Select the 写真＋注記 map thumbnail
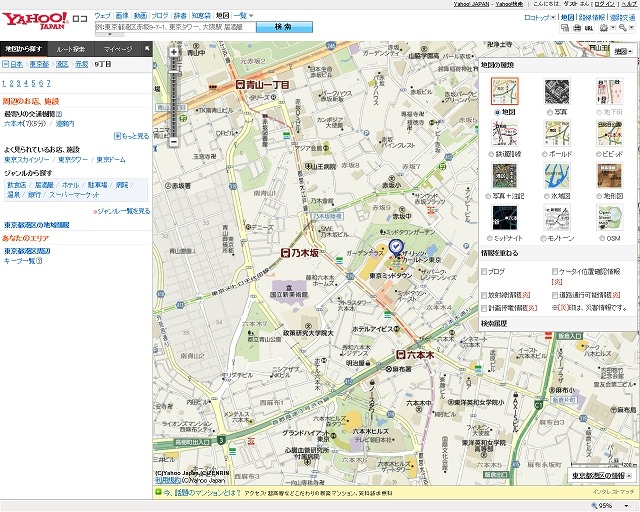 click(505, 175)
